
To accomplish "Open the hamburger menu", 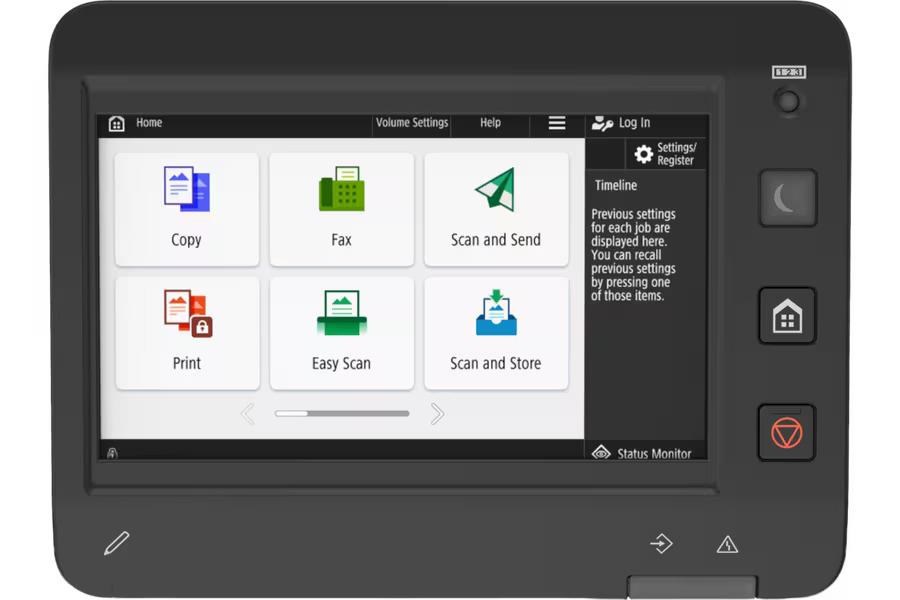I will point(557,123).
